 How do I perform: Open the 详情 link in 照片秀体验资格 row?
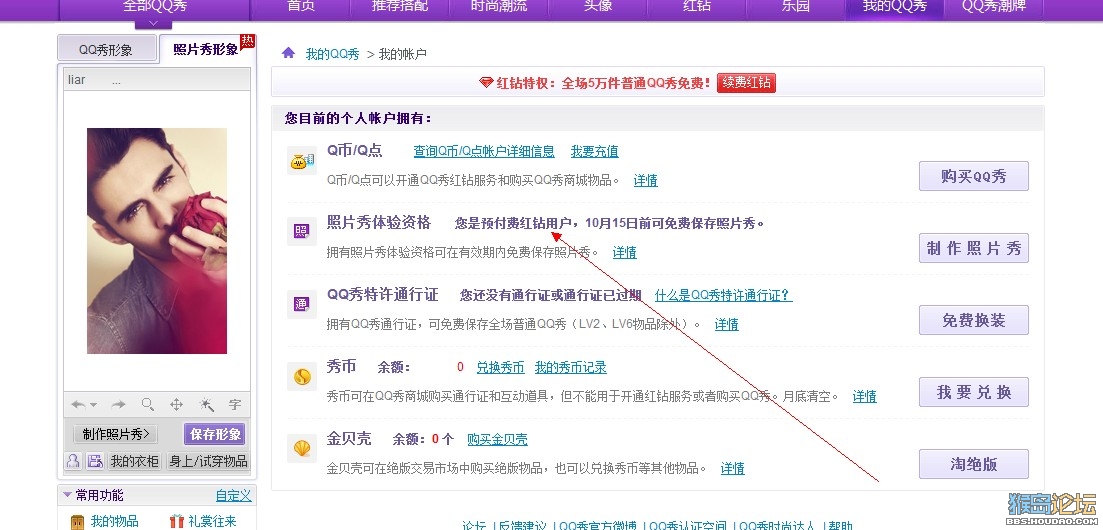pyautogui.click(x=625, y=253)
